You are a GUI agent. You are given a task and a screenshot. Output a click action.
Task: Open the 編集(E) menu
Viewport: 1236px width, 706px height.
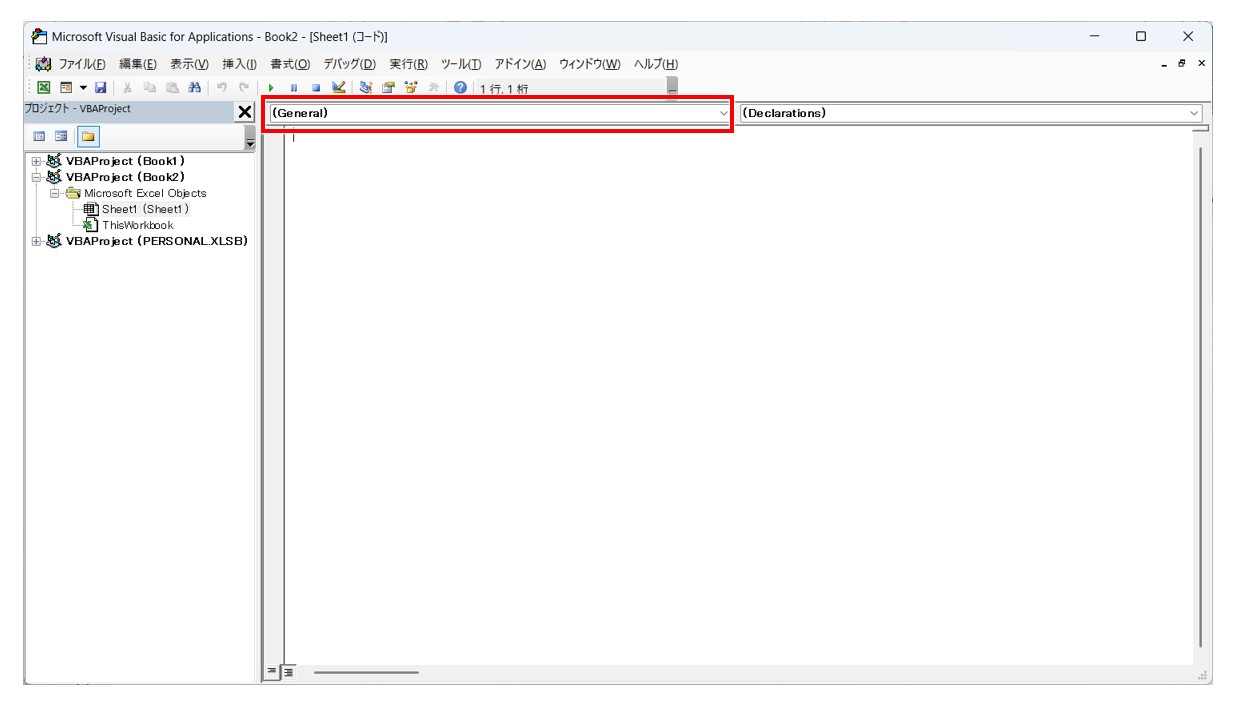pyautogui.click(x=138, y=64)
